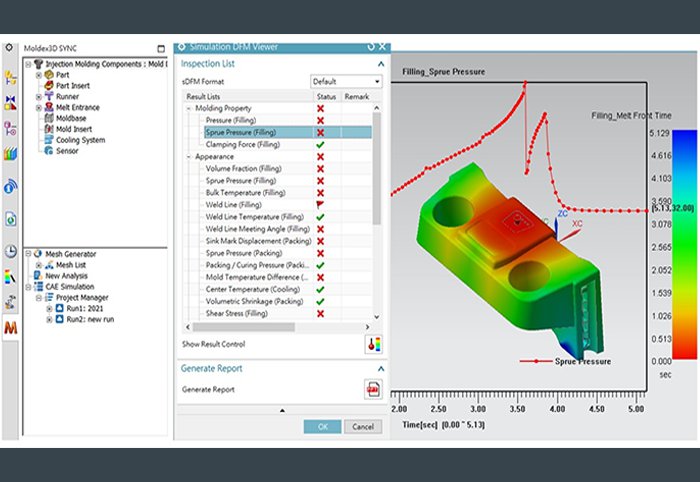Click the Show Result Control thermometer icon
The height and width of the screenshot is (482, 700).
[x=373, y=344]
